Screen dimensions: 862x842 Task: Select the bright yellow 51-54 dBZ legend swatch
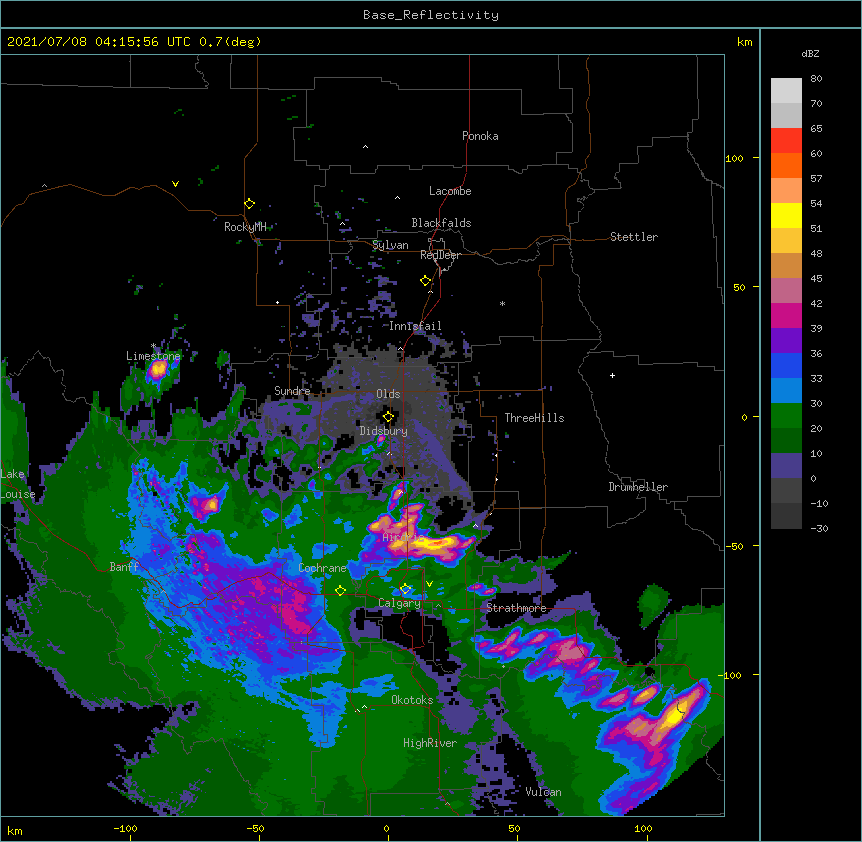[x=786, y=215]
